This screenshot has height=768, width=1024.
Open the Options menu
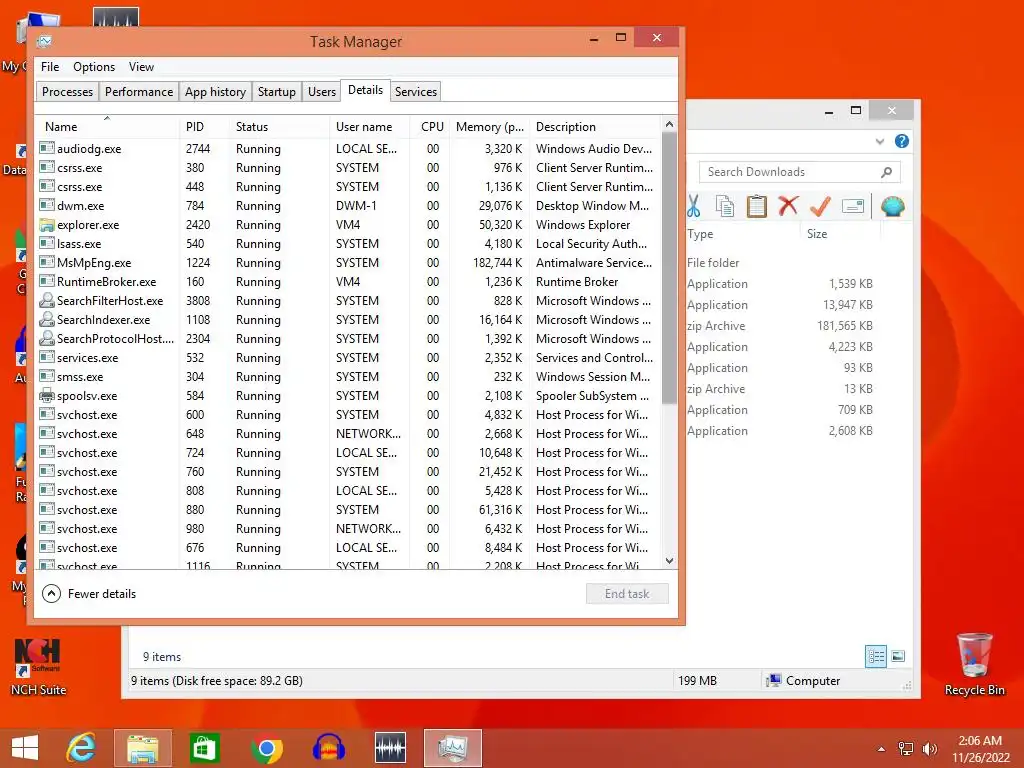click(94, 67)
